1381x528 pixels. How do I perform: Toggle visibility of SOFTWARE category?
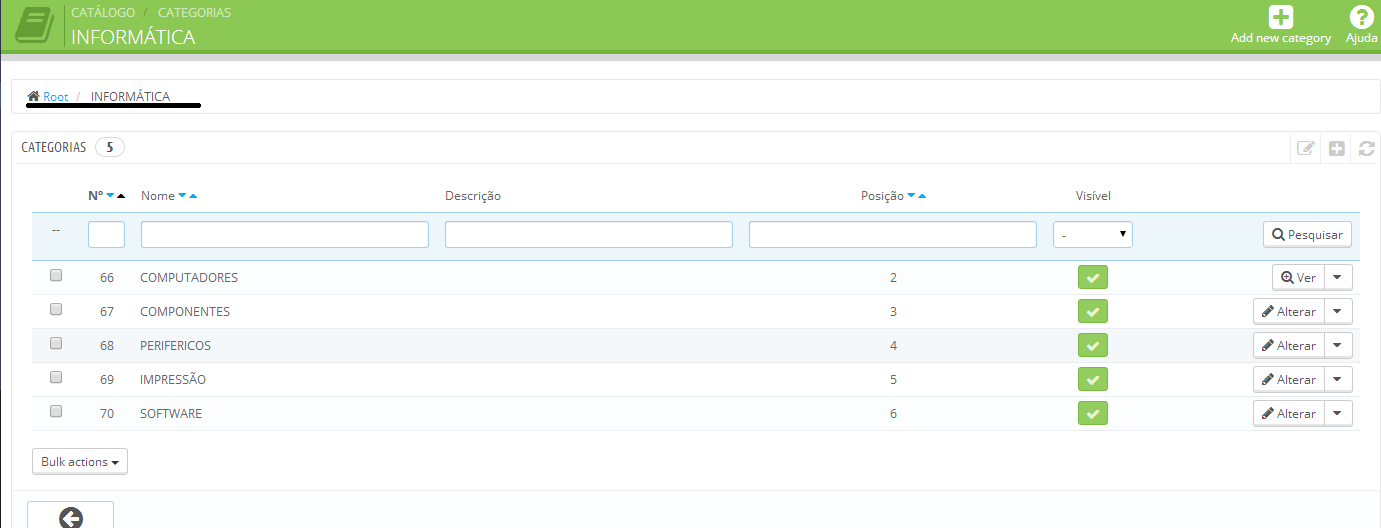1093,414
